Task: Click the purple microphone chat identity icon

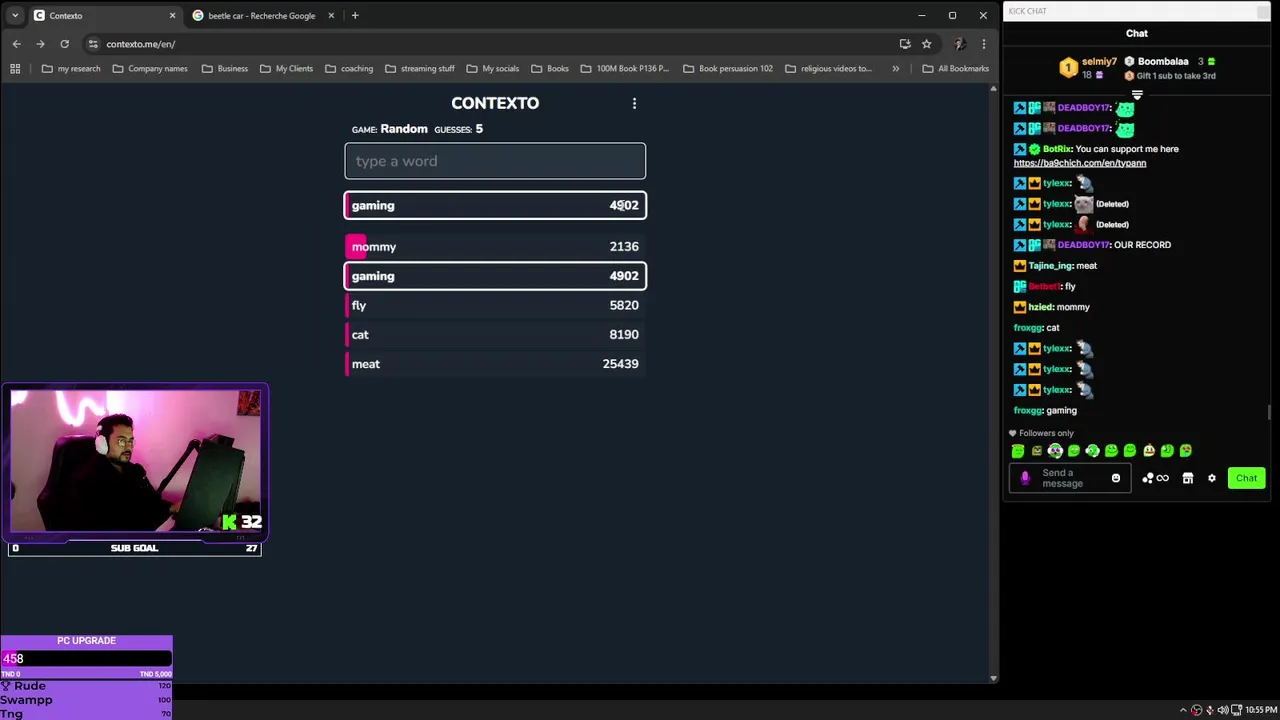Action: pyautogui.click(x=1025, y=478)
